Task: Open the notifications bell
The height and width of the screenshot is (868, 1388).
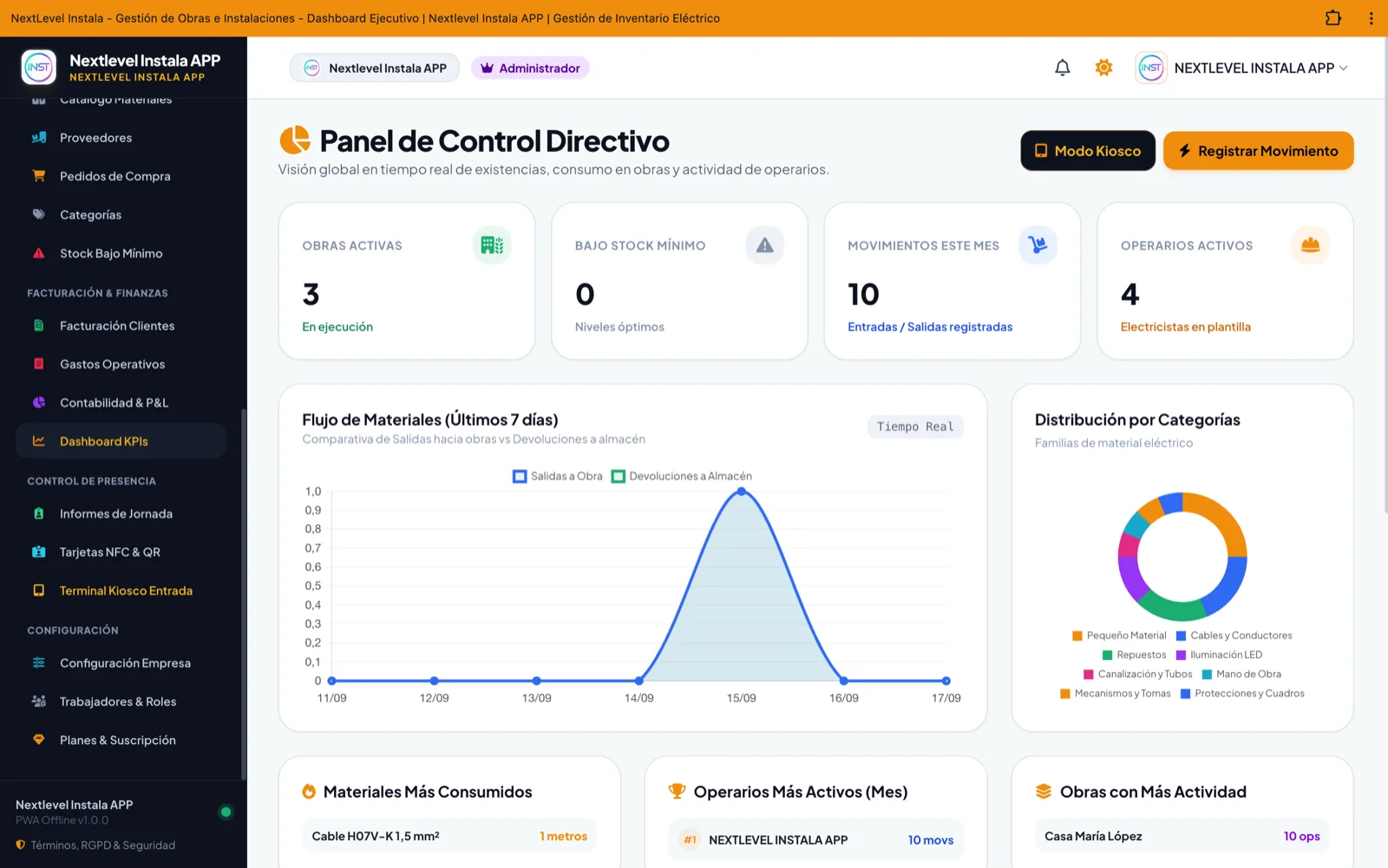Action: click(x=1062, y=68)
